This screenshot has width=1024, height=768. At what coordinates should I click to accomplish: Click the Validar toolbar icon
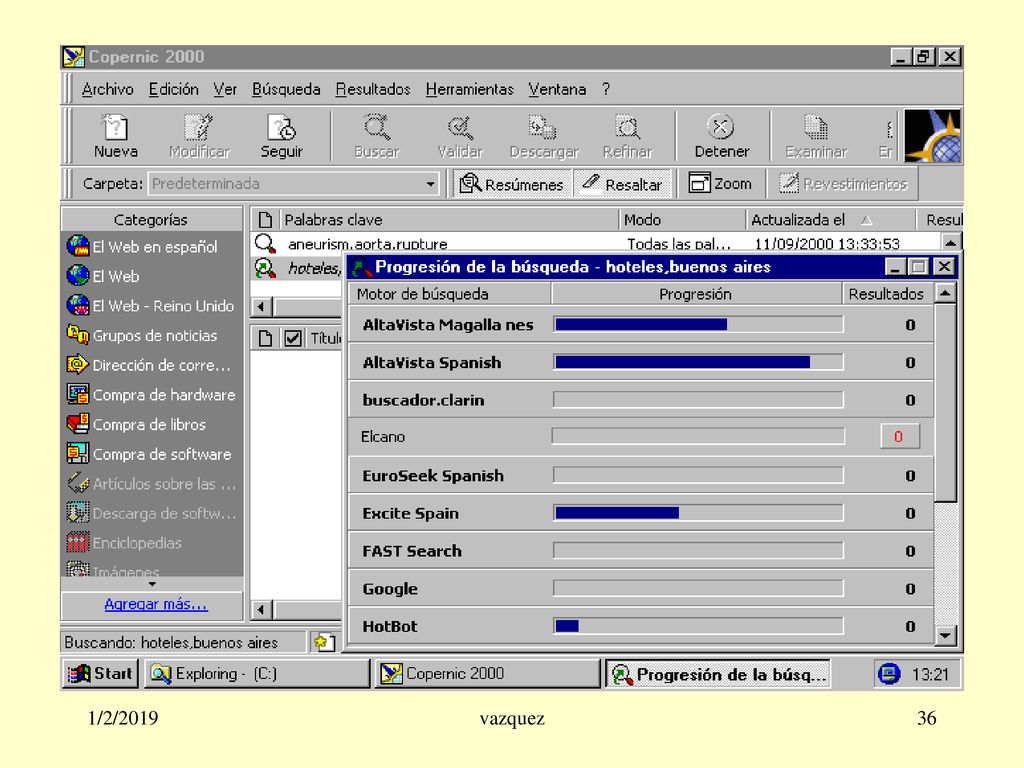[460, 136]
